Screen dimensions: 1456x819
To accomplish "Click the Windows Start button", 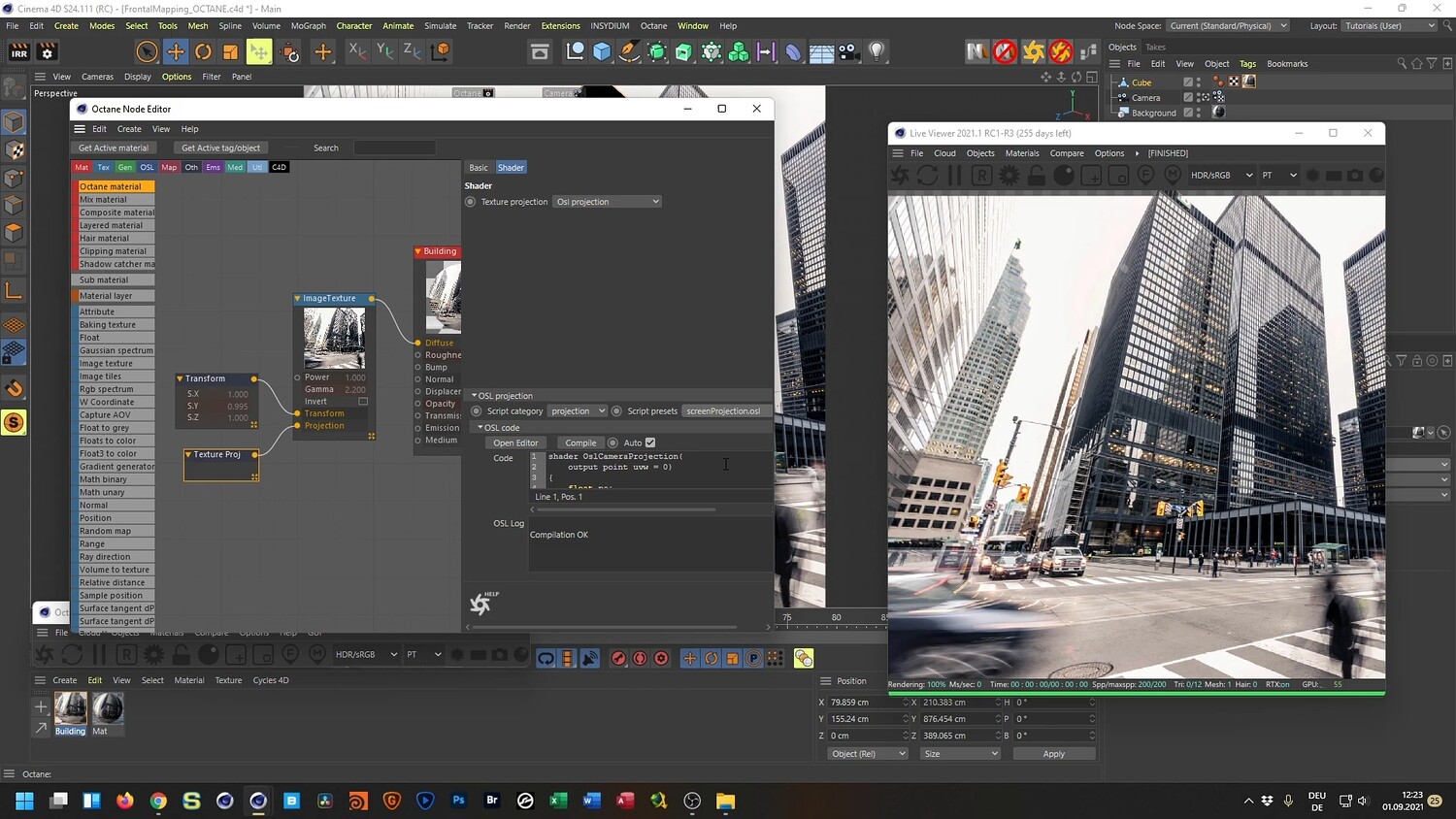I will click(24, 801).
